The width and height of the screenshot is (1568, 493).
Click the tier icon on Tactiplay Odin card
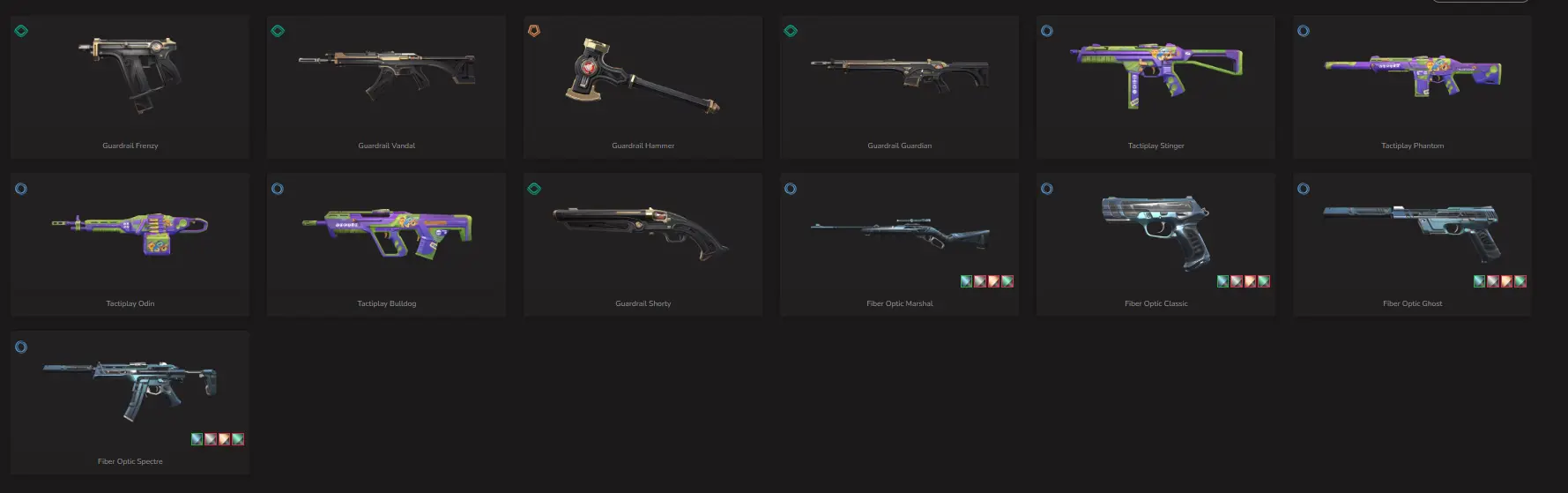coord(21,189)
